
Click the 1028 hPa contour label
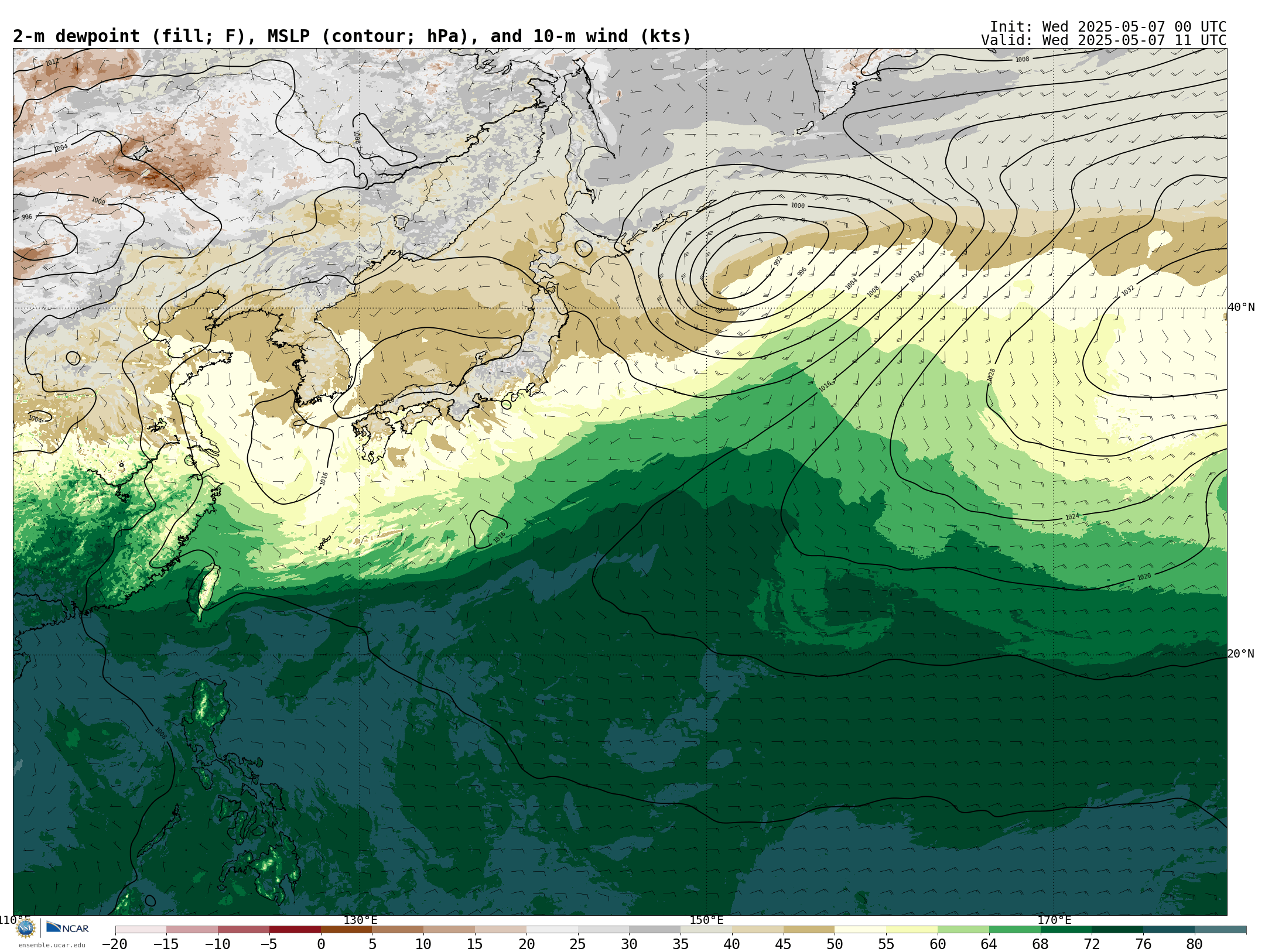(x=991, y=375)
